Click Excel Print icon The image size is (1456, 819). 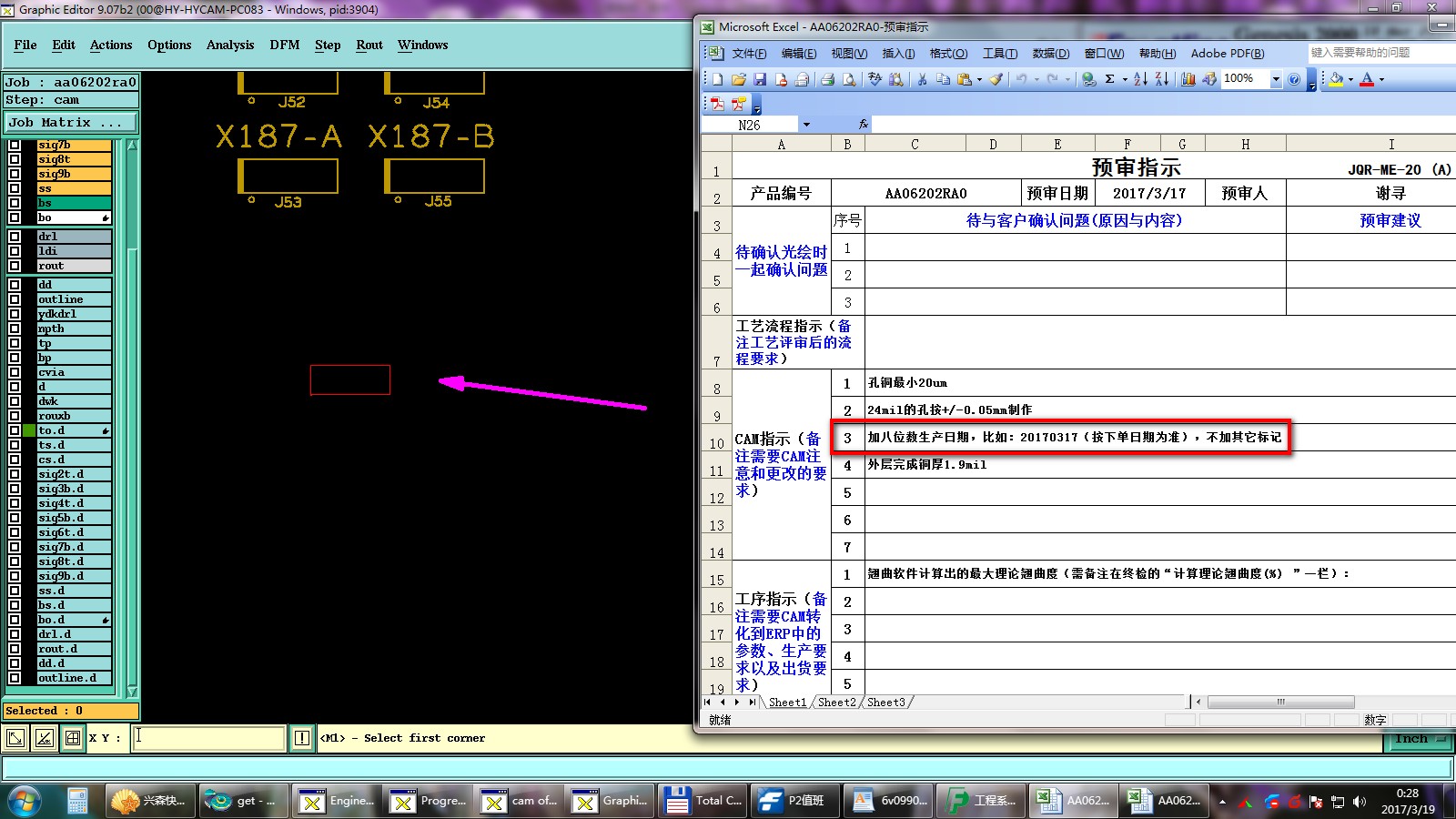click(827, 79)
